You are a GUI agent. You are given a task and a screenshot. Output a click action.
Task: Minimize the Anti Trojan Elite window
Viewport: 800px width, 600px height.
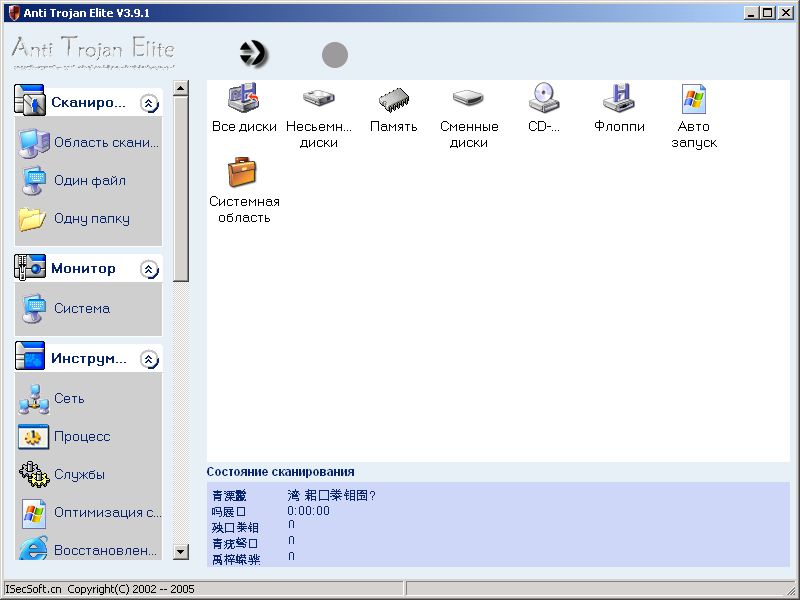751,13
